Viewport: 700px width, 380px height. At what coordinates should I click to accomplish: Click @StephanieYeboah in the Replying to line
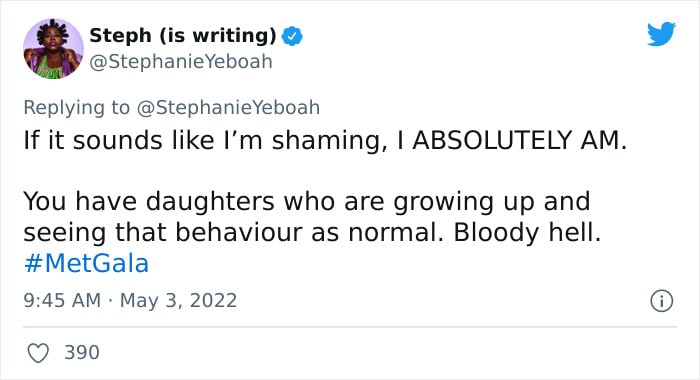tap(228, 108)
